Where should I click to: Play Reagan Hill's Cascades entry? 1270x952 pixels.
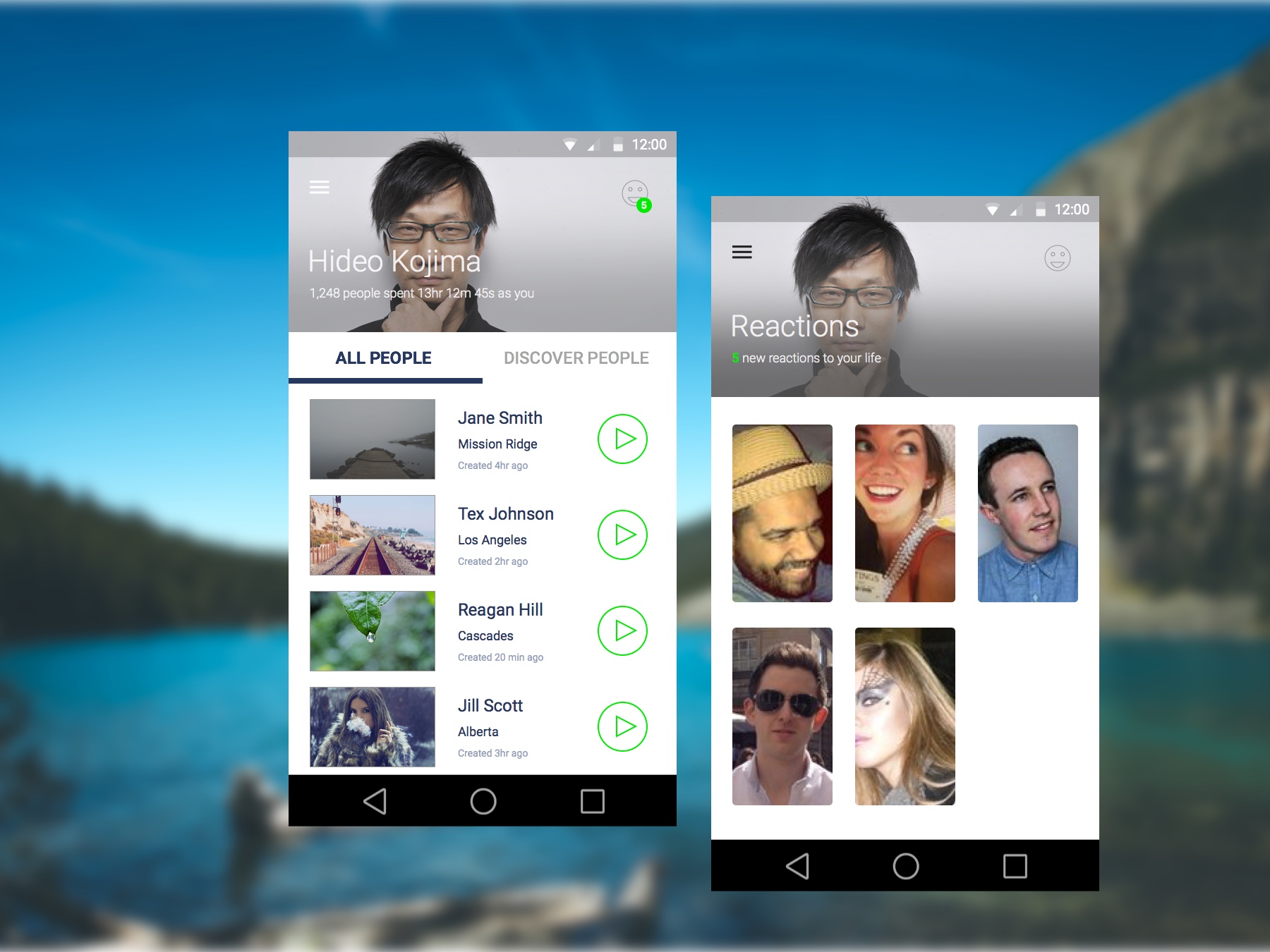coord(622,631)
